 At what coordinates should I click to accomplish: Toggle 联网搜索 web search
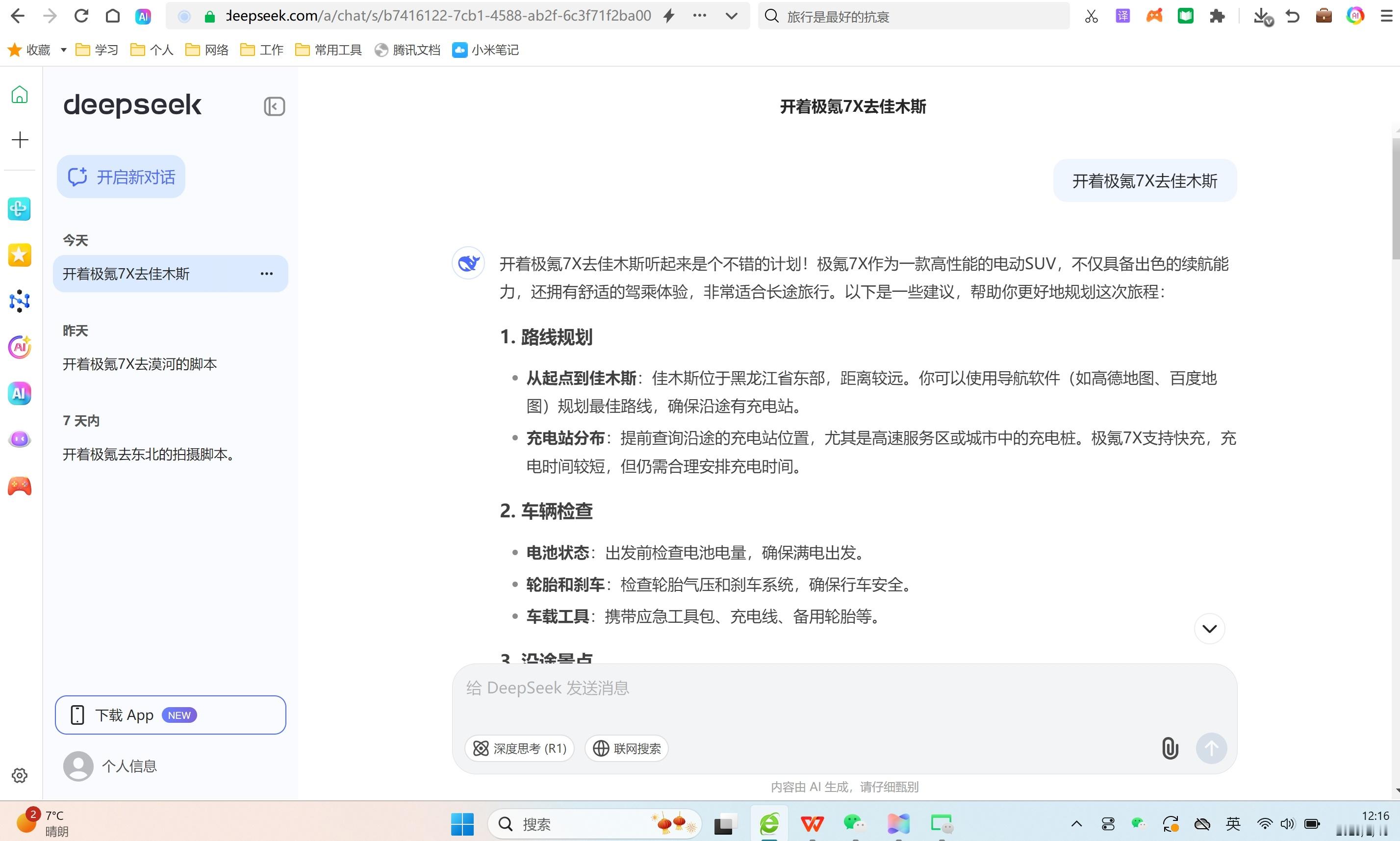627,748
